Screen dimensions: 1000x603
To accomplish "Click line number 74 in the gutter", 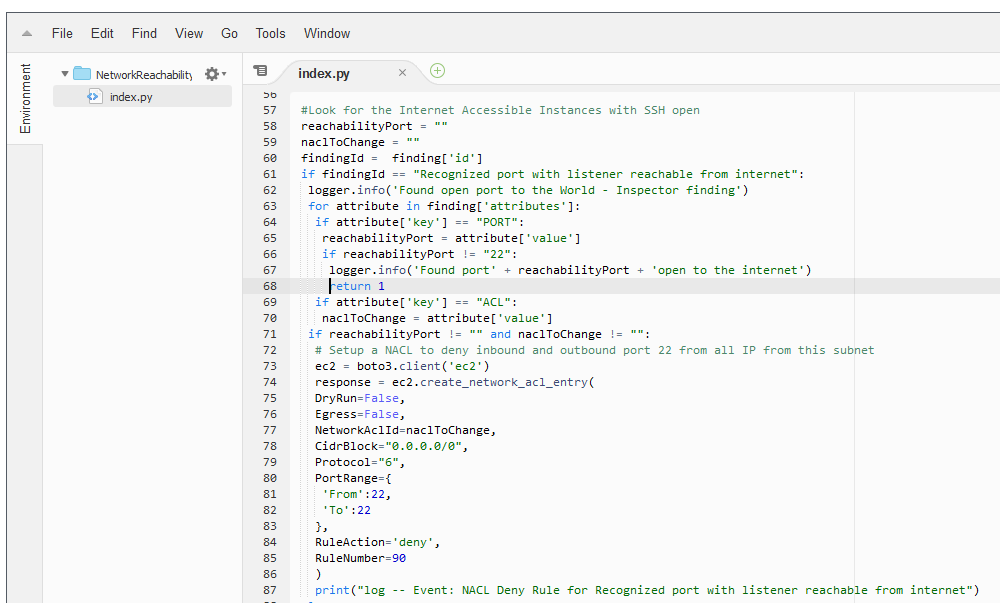I will 270,382.
